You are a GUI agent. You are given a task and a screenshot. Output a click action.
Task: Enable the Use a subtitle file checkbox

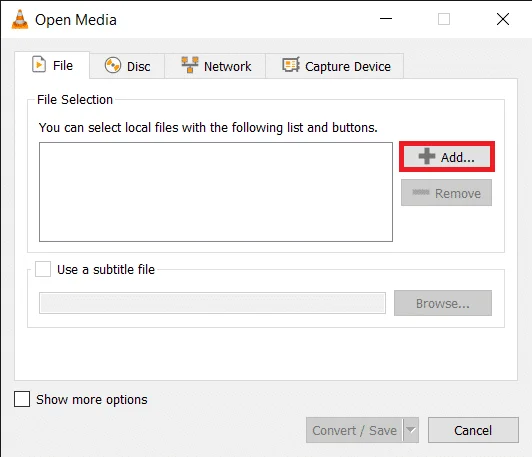(x=43, y=269)
